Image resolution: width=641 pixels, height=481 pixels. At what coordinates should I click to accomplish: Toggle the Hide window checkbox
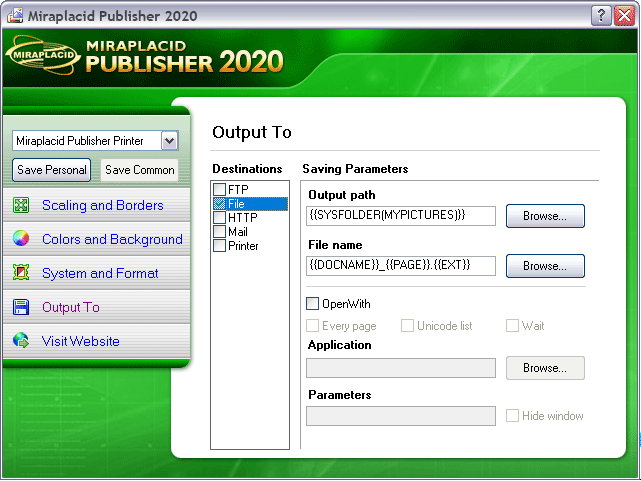coord(512,416)
